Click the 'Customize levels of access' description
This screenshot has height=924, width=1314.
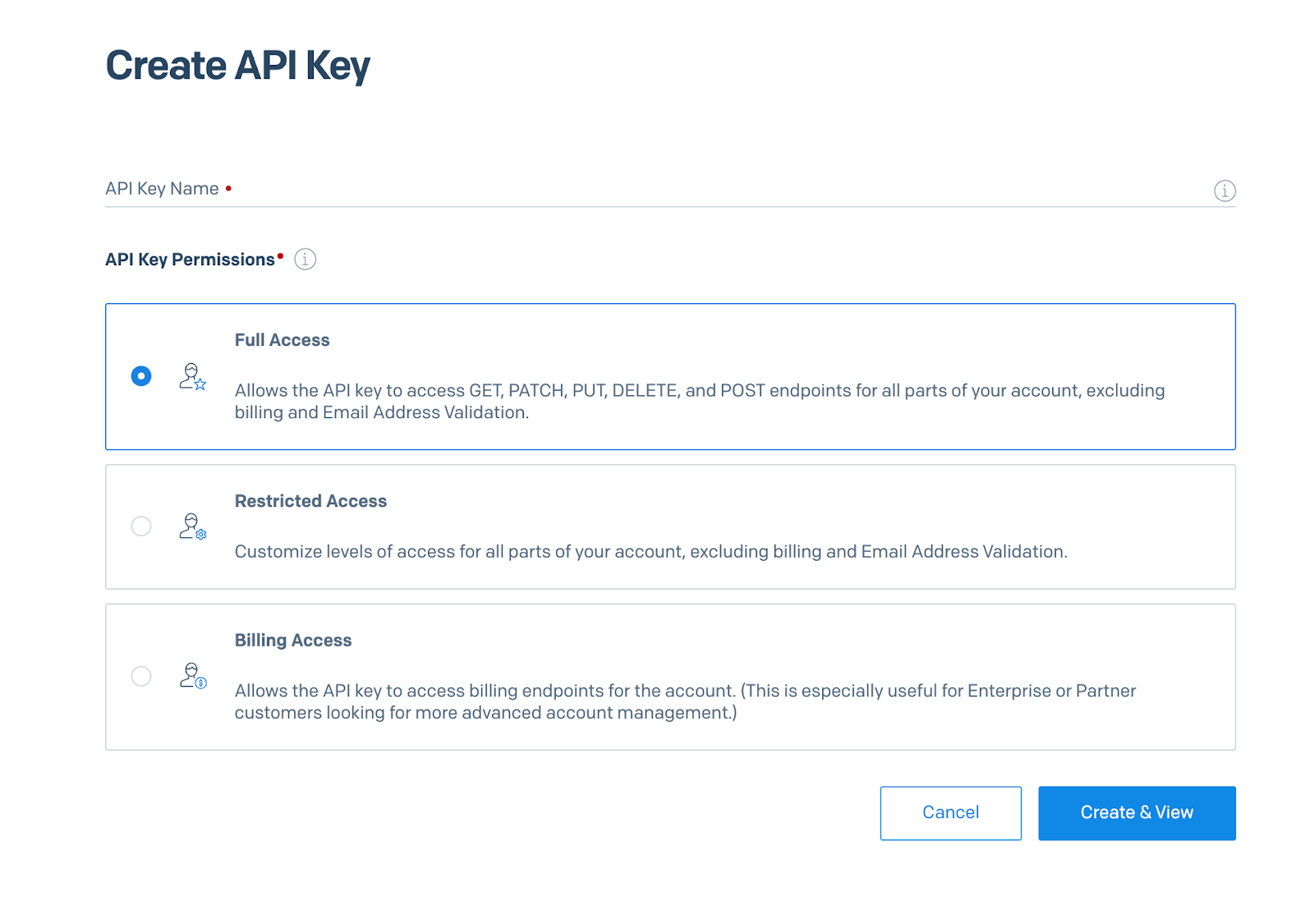[651, 552]
